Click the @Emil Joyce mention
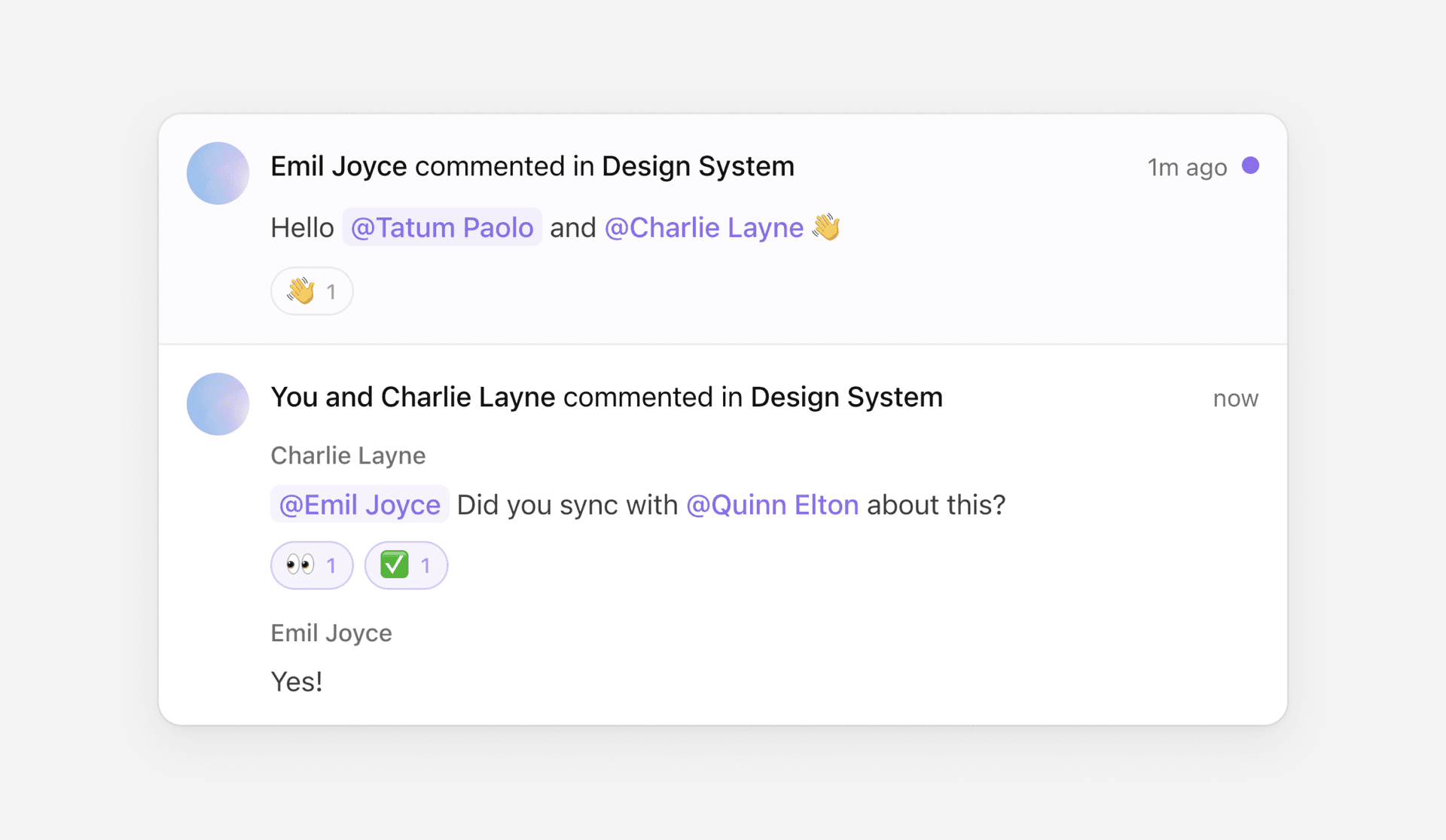 tap(359, 504)
